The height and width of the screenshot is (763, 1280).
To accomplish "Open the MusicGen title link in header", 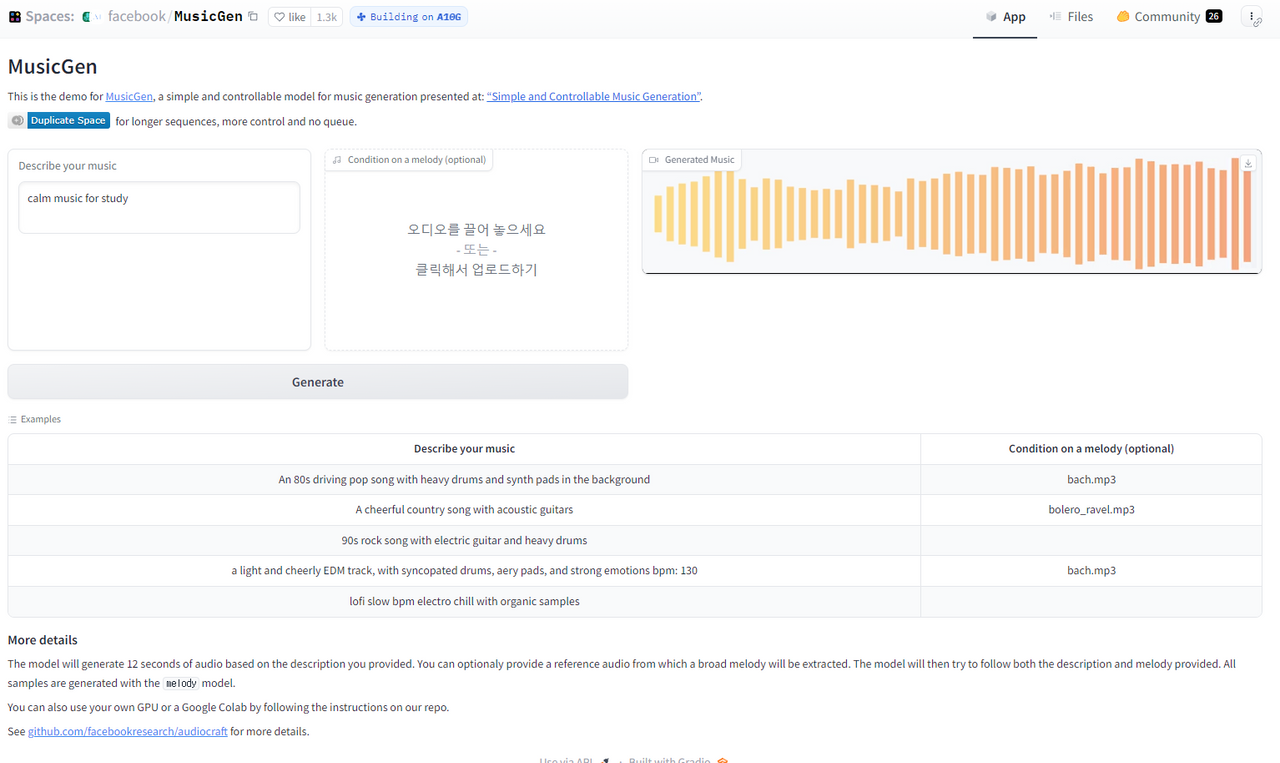I will (208, 17).
